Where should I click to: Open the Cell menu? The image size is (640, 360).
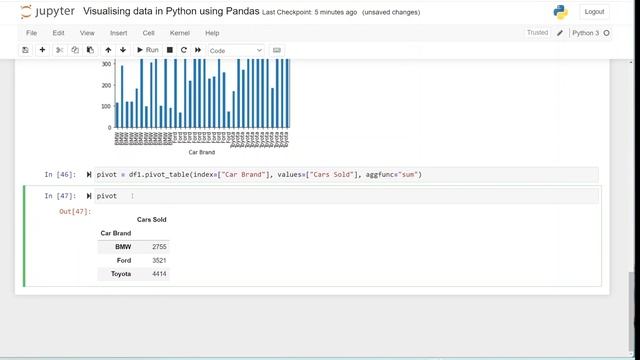[148, 33]
